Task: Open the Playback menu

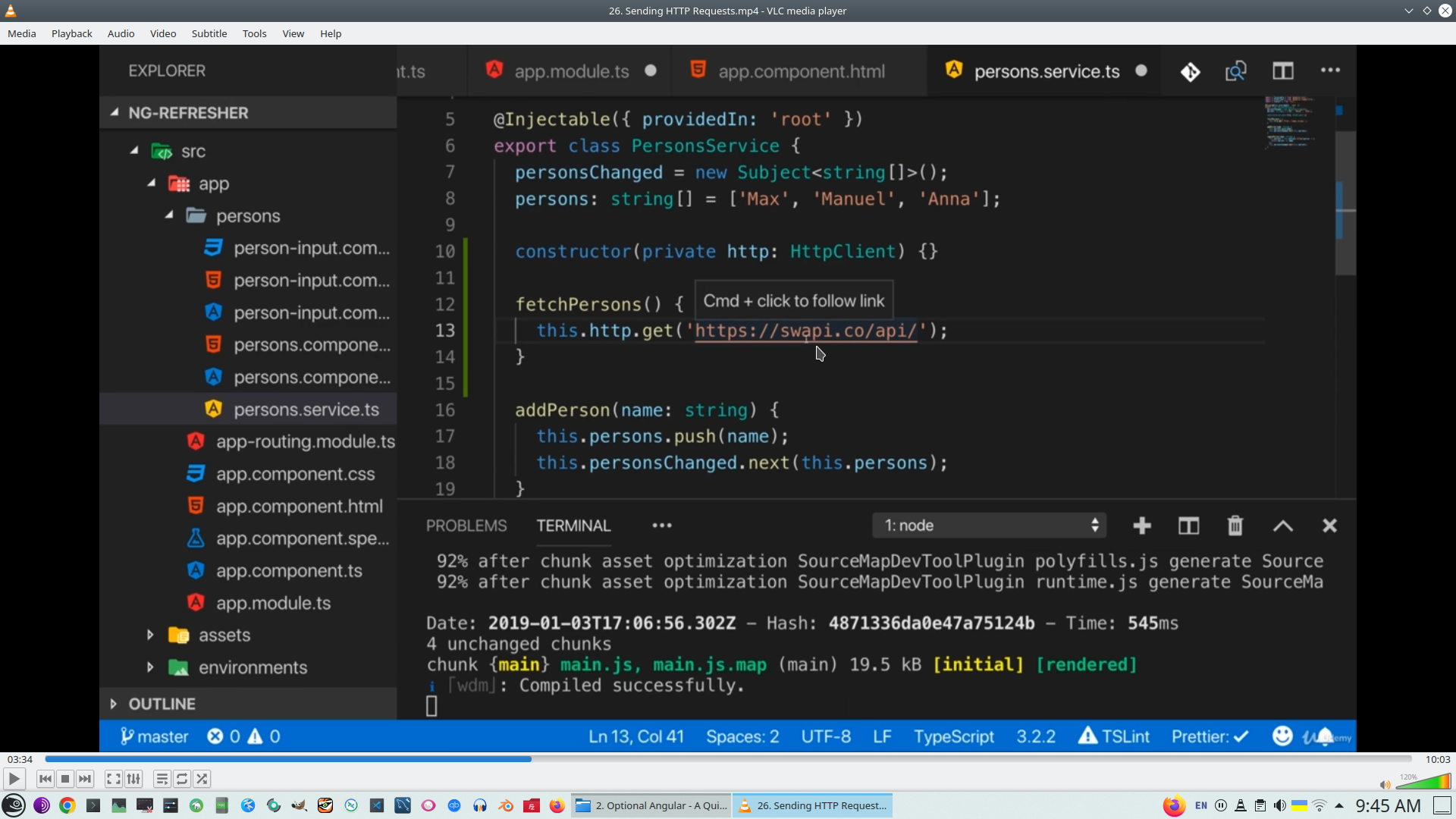Action: tap(71, 33)
